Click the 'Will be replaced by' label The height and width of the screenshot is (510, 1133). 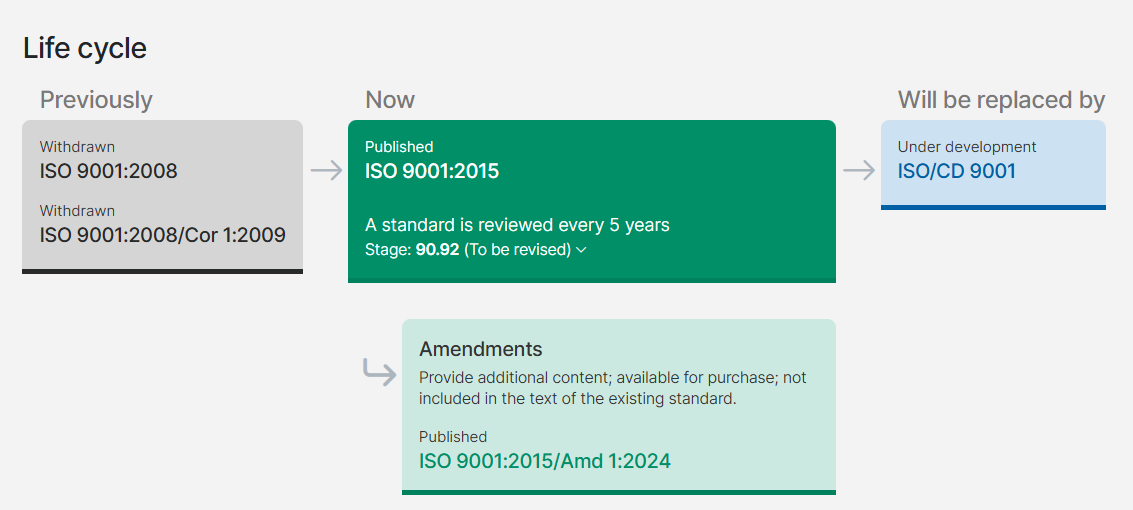1001,100
